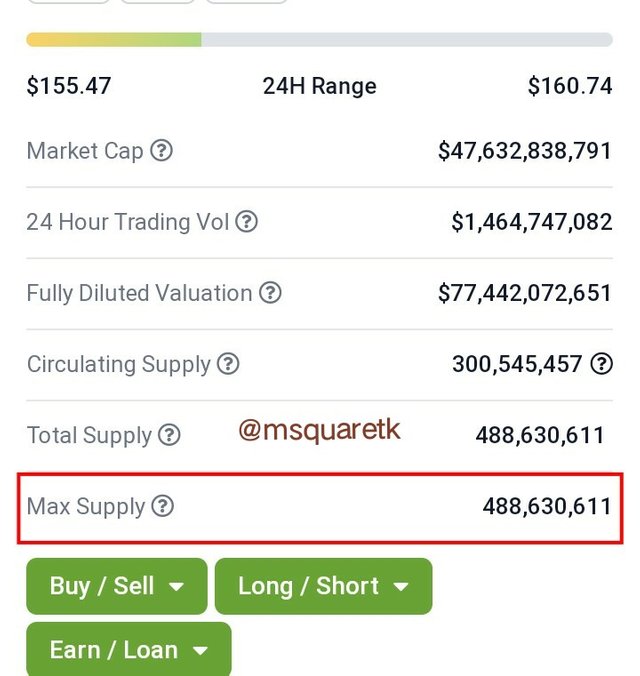Open the info icon next to 300,545,457
This screenshot has width=640, height=676.
601,363
